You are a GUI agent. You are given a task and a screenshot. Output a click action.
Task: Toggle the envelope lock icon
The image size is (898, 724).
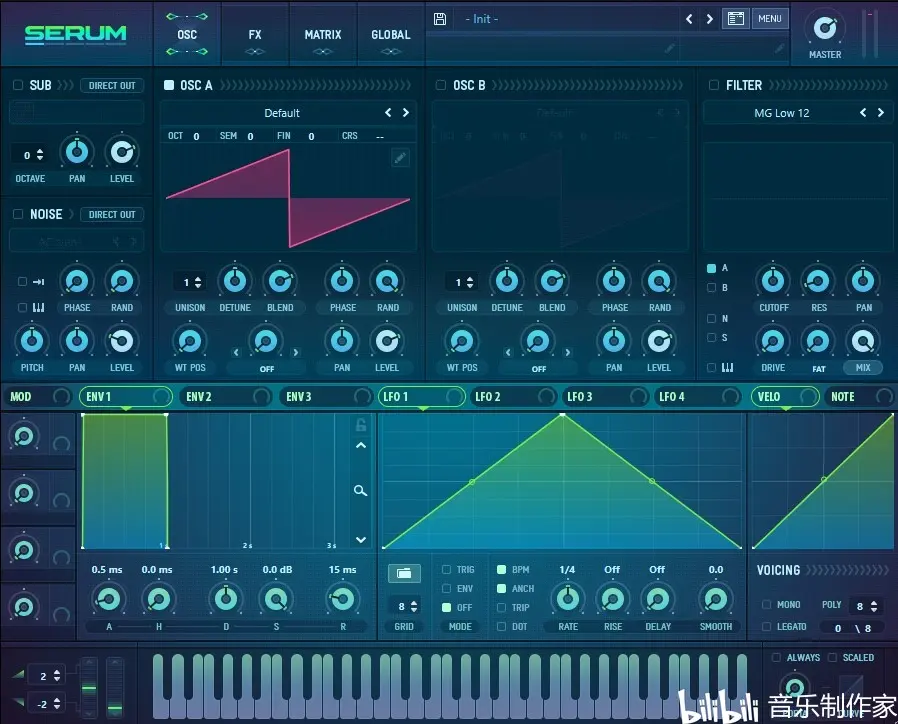pyautogui.click(x=361, y=425)
